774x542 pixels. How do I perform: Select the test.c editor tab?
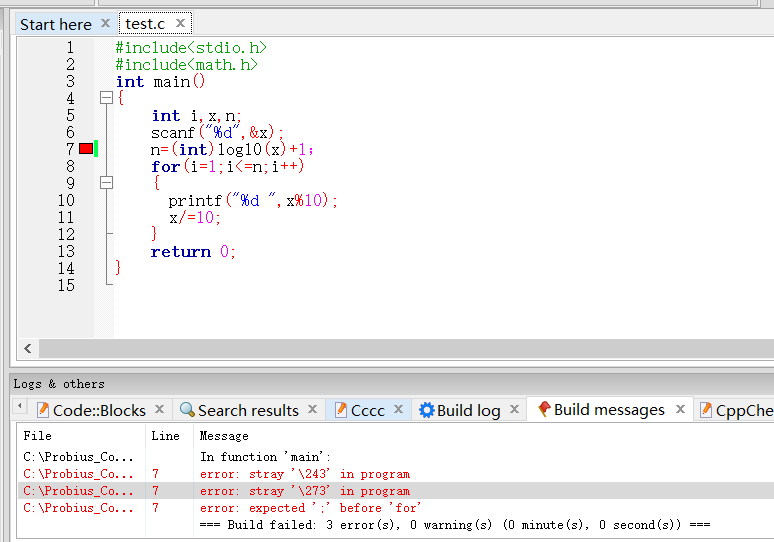[145, 24]
